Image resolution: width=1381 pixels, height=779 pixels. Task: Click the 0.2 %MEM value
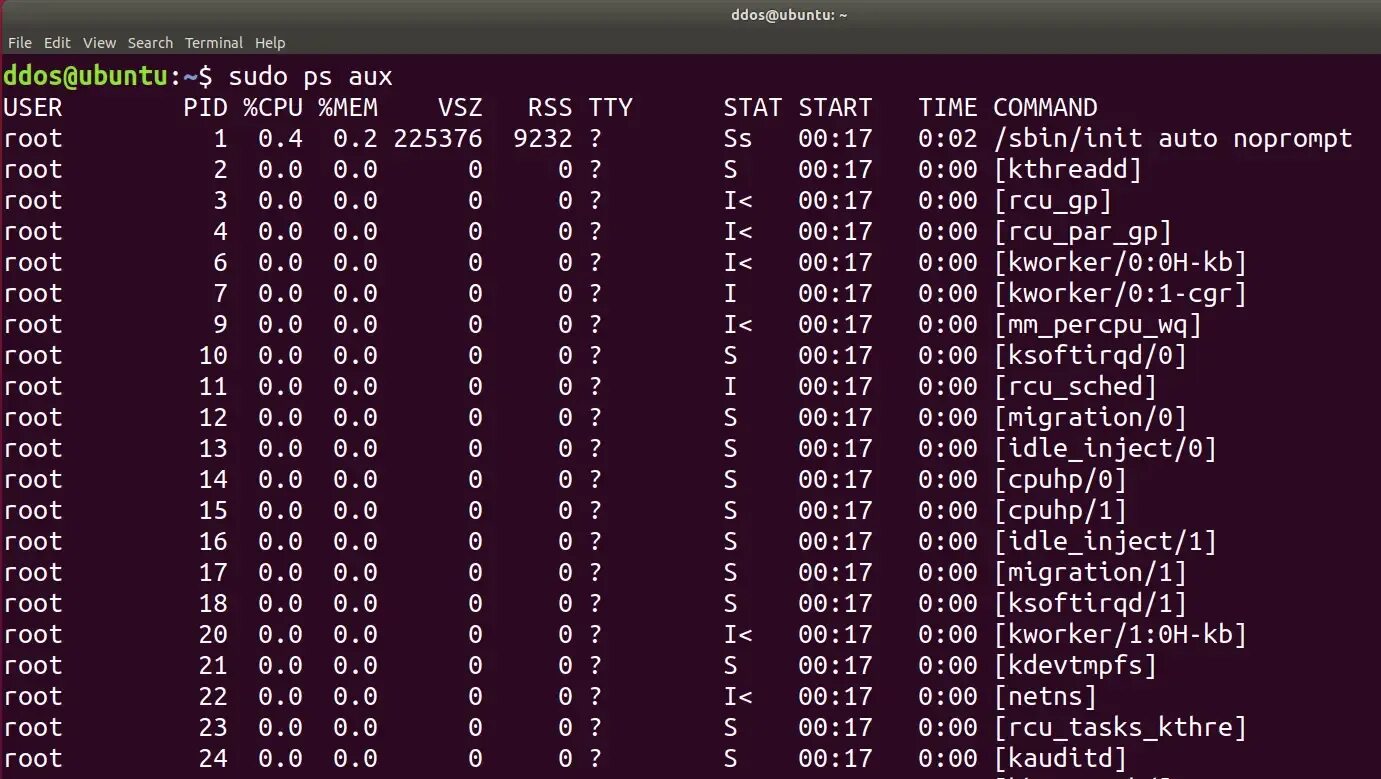coord(356,138)
